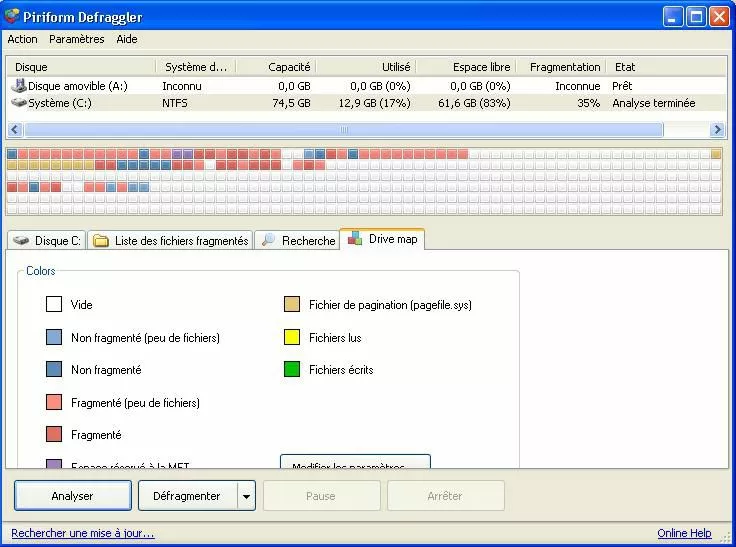The height and width of the screenshot is (547, 736).
Task: Click the Prêt status cell
Action: click(x=622, y=86)
